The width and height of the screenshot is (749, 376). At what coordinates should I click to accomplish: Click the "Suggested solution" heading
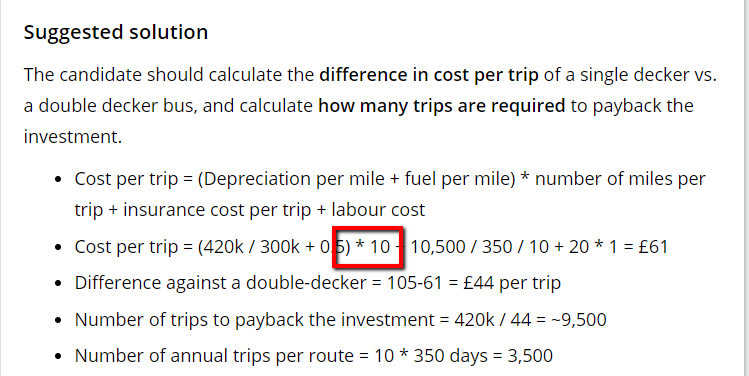click(x=116, y=33)
